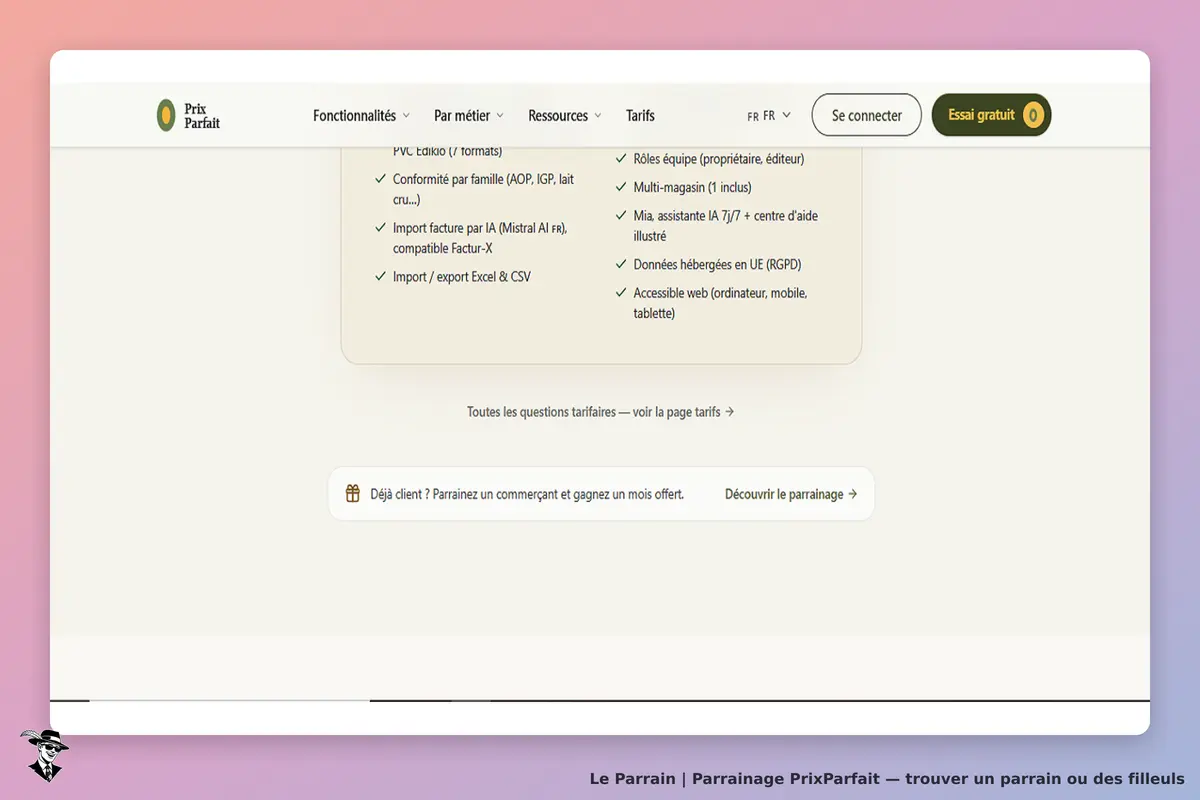
Task: Open the FR language selector
Action: tap(769, 116)
